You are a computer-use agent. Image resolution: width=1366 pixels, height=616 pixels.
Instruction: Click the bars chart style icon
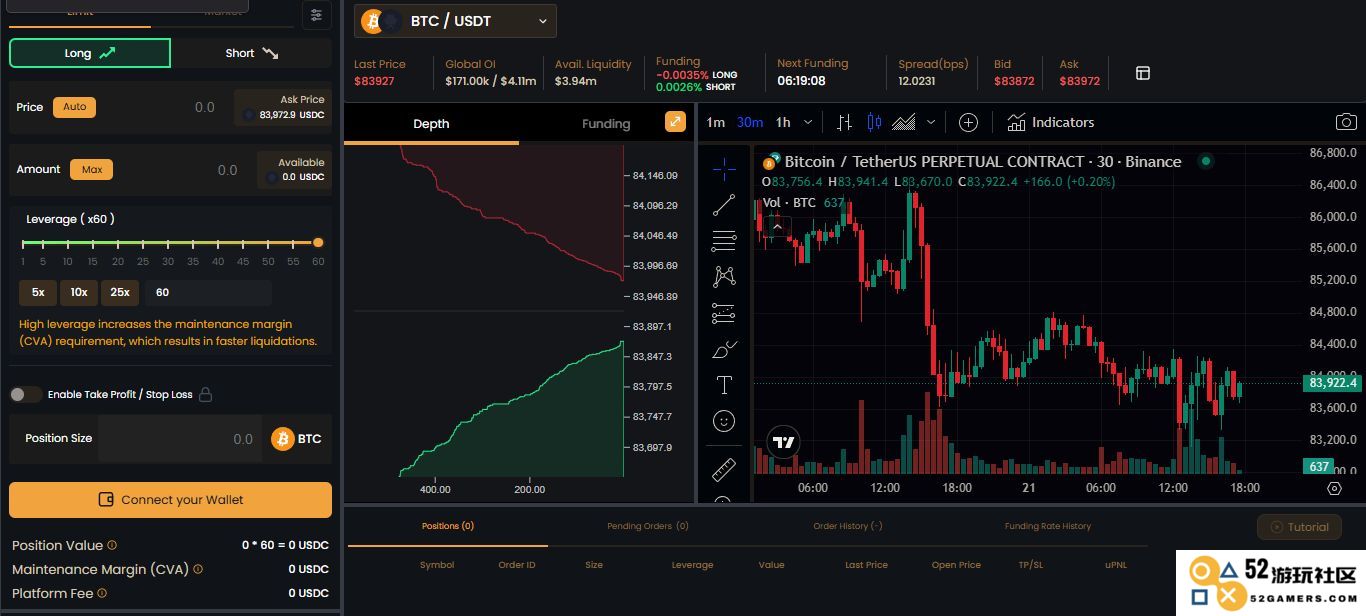(844, 122)
